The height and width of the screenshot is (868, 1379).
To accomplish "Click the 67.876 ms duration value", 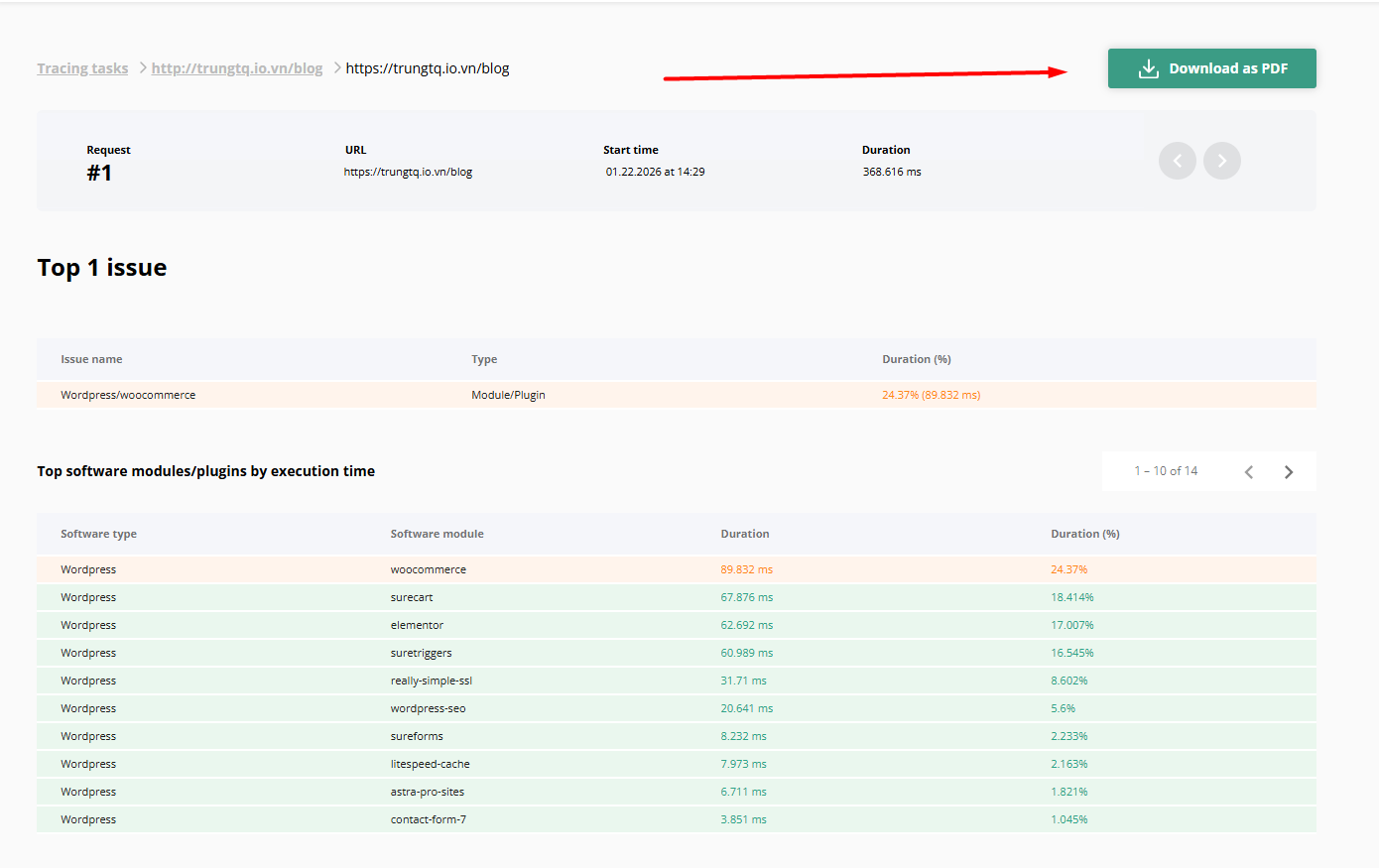I will pyautogui.click(x=747, y=597).
